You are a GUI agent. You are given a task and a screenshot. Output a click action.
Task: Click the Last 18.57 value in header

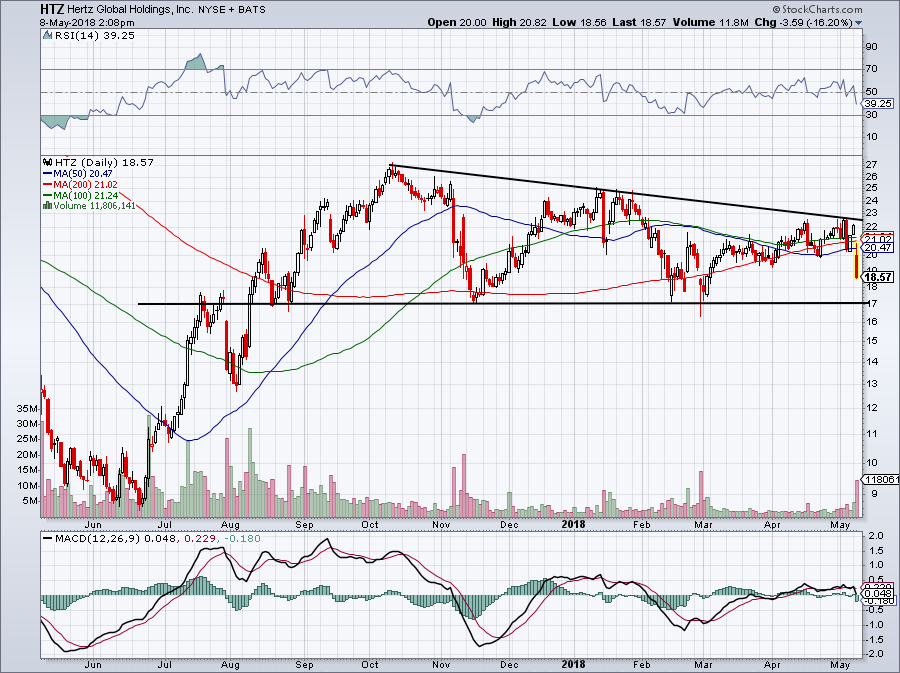click(639, 22)
